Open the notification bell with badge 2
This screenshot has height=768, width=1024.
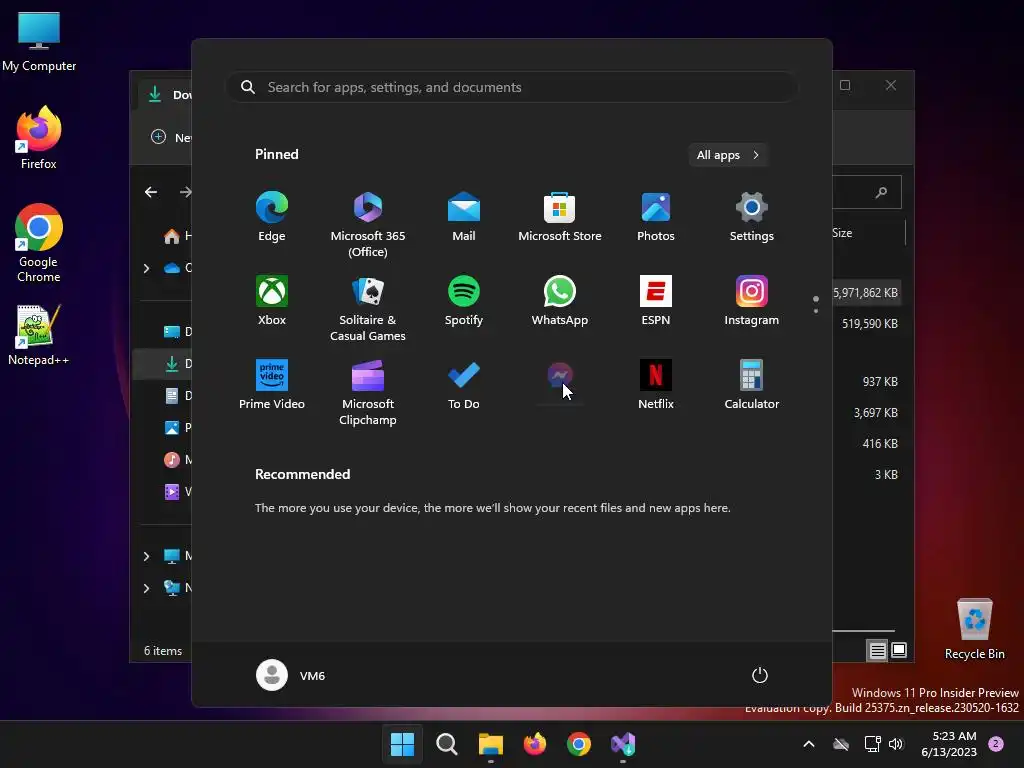(x=996, y=744)
